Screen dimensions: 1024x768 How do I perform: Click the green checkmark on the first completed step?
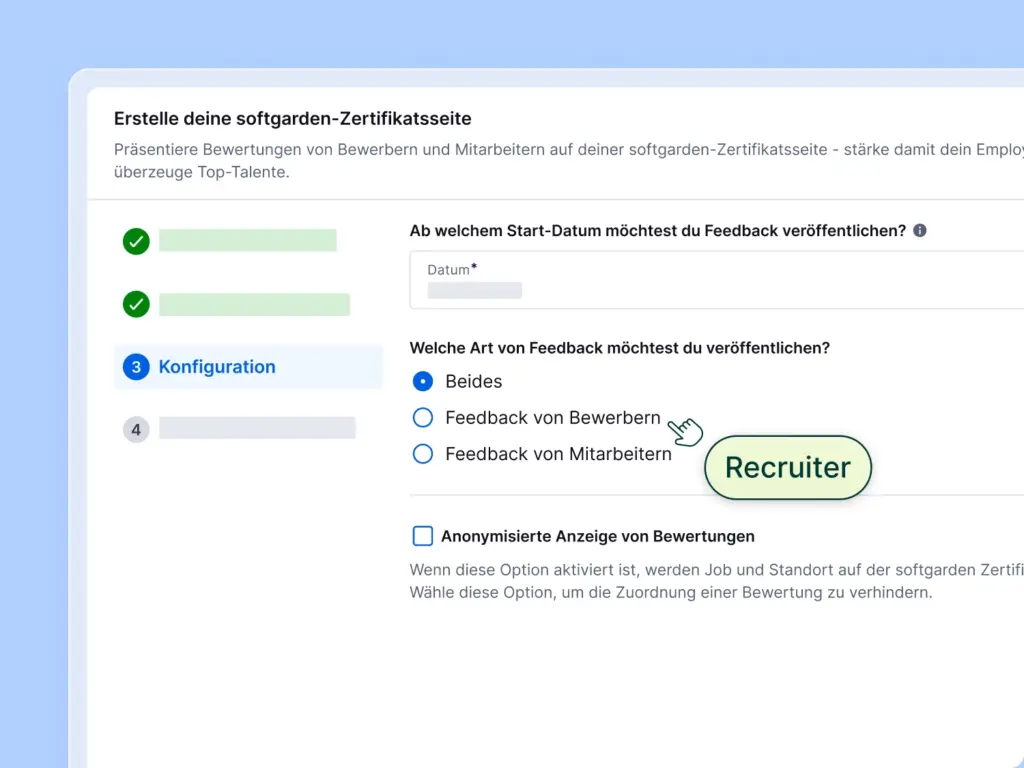pos(135,241)
